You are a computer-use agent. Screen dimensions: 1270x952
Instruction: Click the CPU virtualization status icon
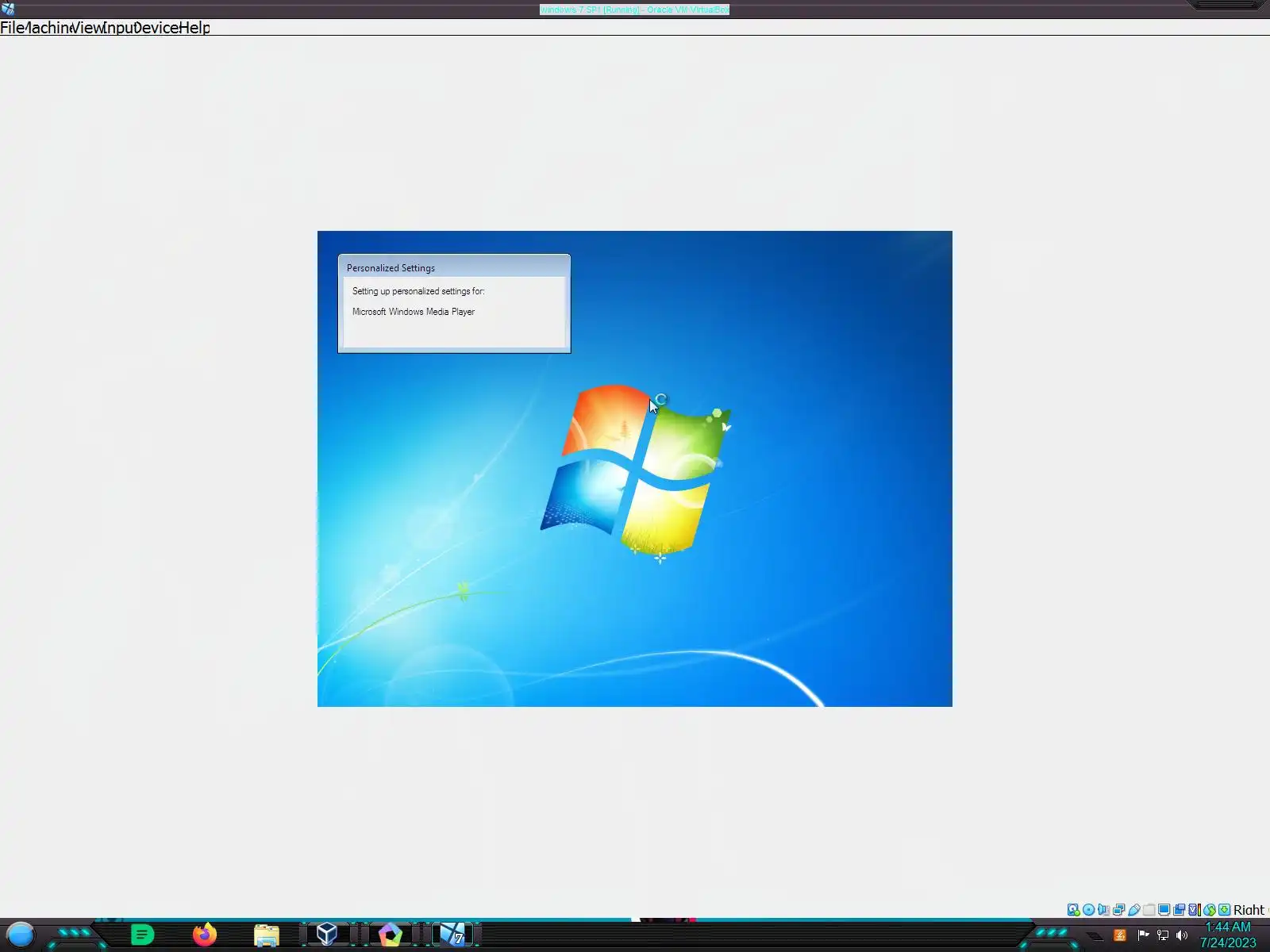pos(1194,910)
